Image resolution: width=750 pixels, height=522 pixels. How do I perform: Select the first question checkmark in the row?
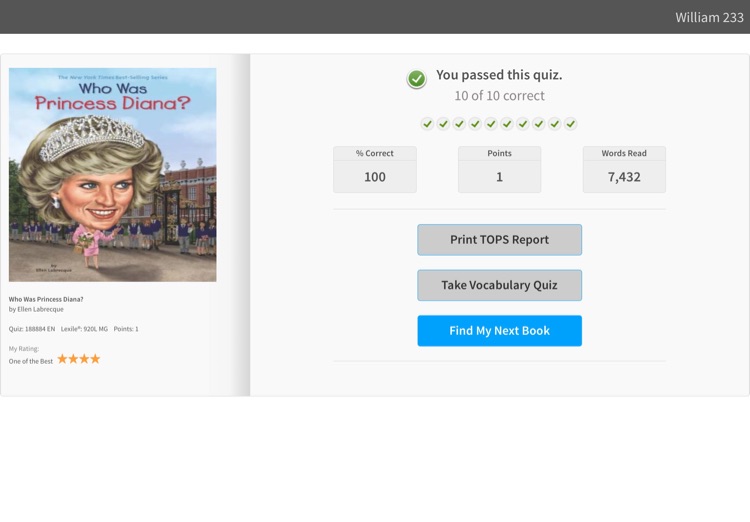pyautogui.click(x=427, y=124)
